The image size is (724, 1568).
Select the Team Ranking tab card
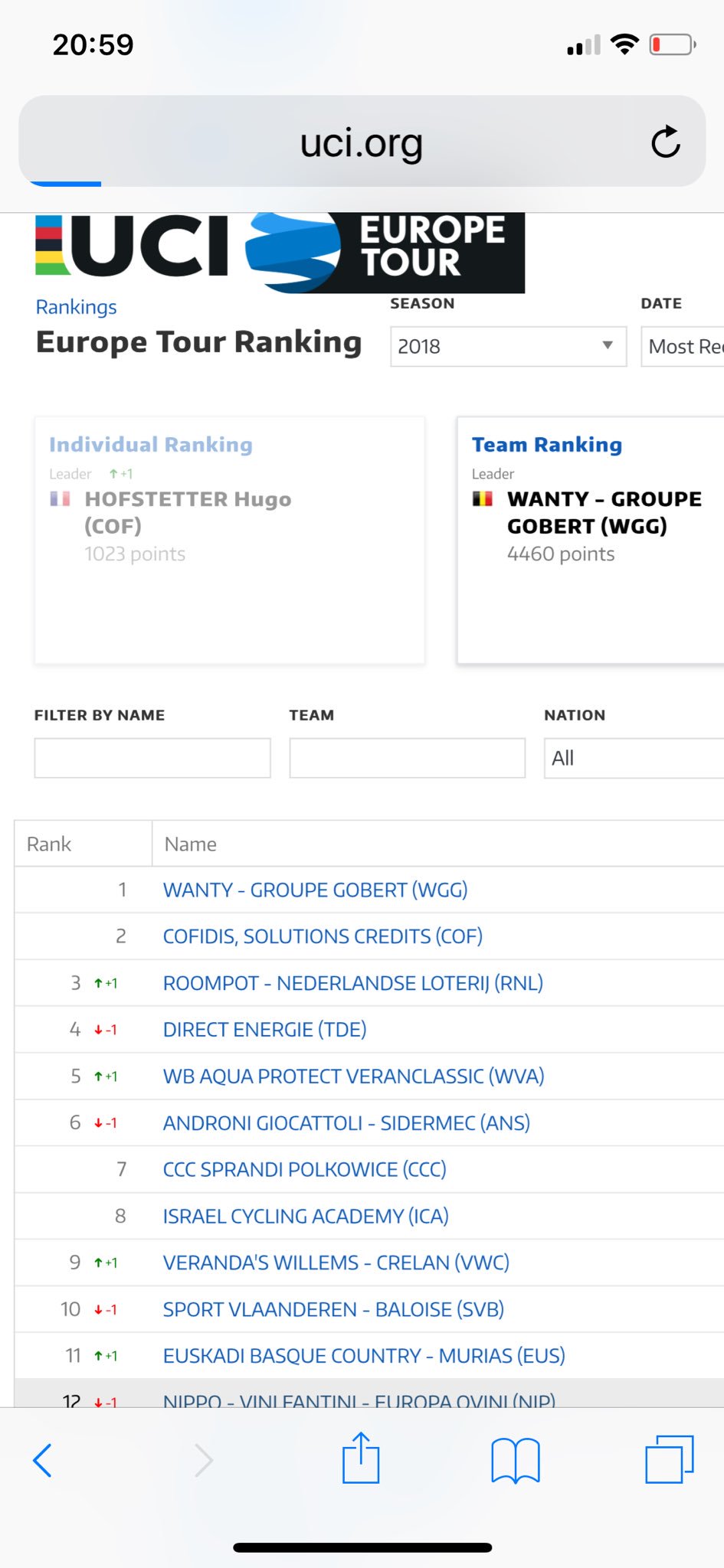[x=591, y=540]
